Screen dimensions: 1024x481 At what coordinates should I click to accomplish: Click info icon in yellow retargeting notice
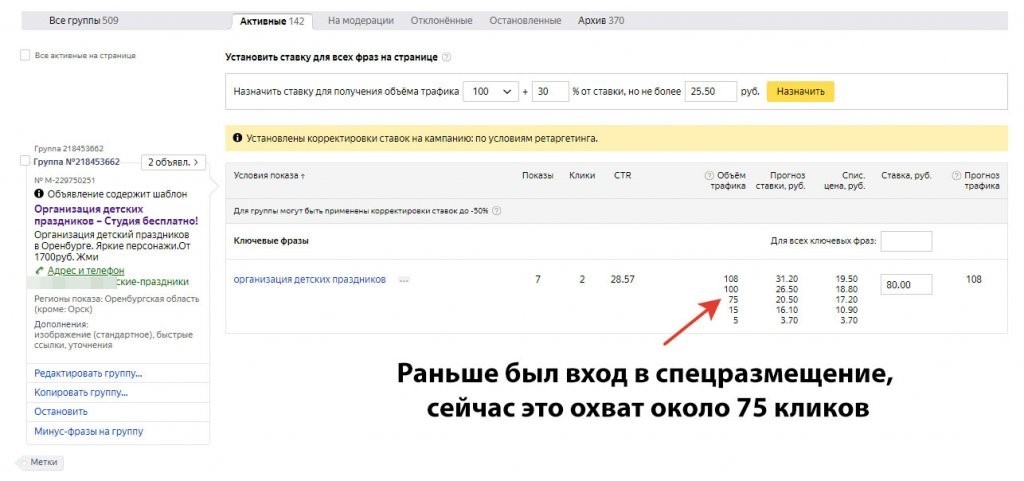pyautogui.click(x=237, y=139)
